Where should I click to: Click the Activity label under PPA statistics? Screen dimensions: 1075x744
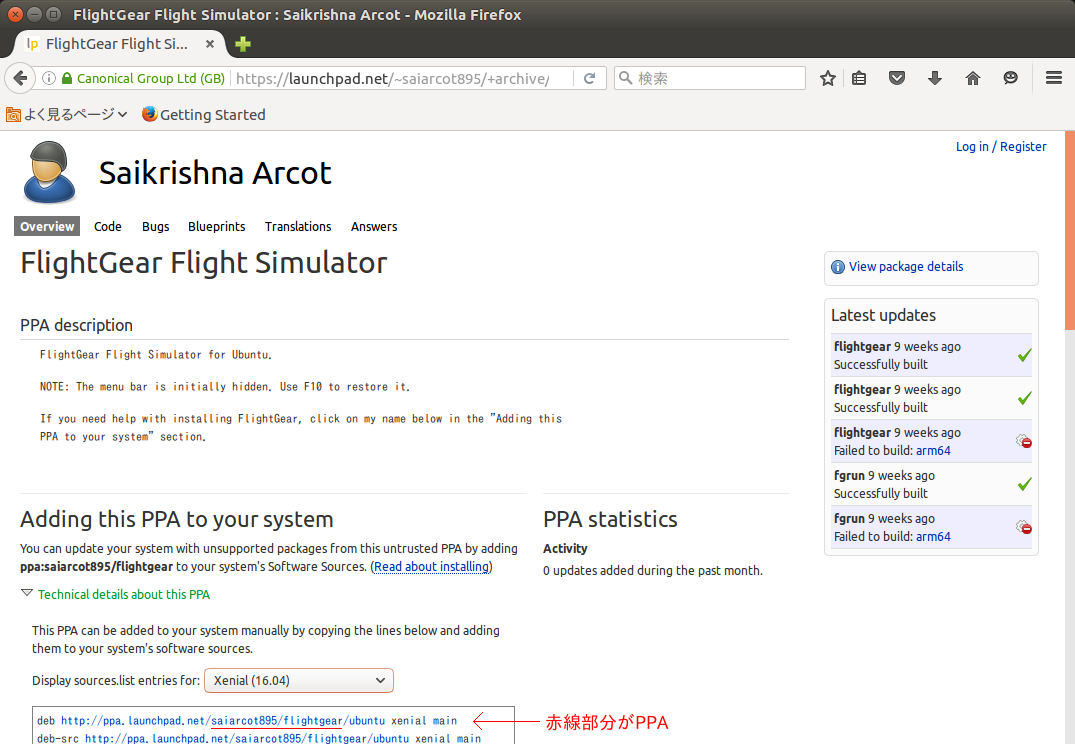(565, 549)
